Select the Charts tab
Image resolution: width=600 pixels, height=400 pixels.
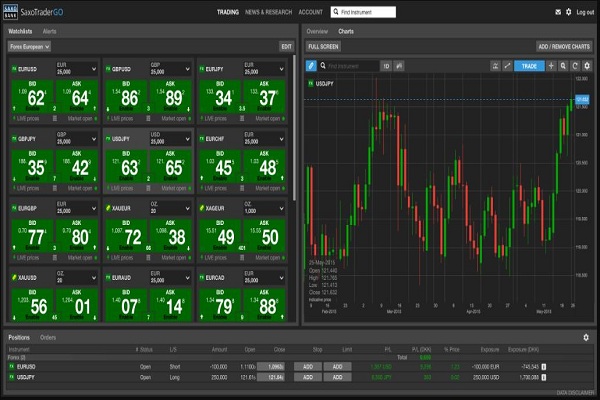pos(346,31)
